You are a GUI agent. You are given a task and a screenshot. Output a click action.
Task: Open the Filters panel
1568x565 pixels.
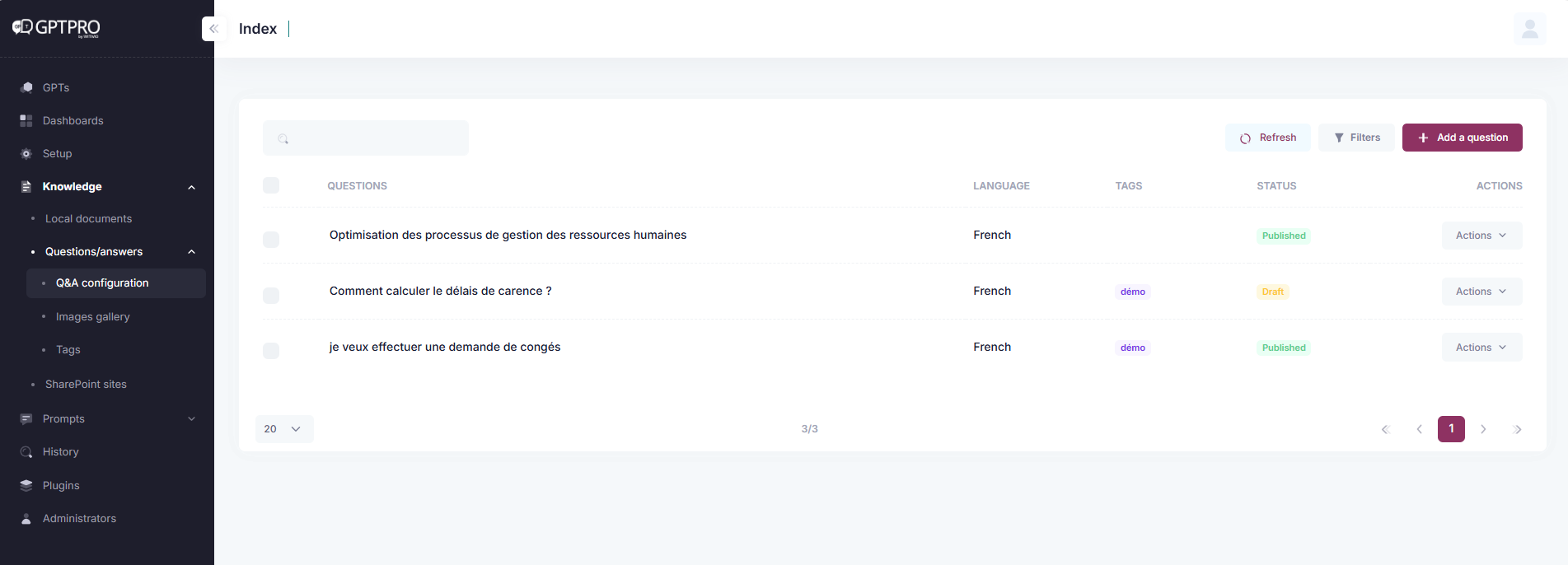click(x=1356, y=138)
